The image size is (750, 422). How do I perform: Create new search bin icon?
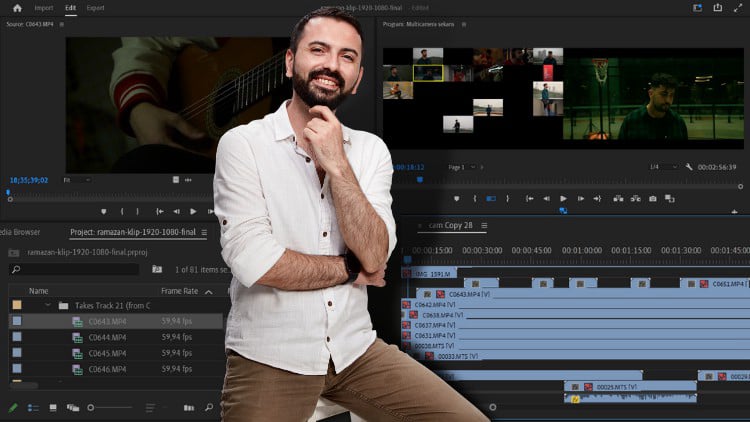(x=157, y=269)
